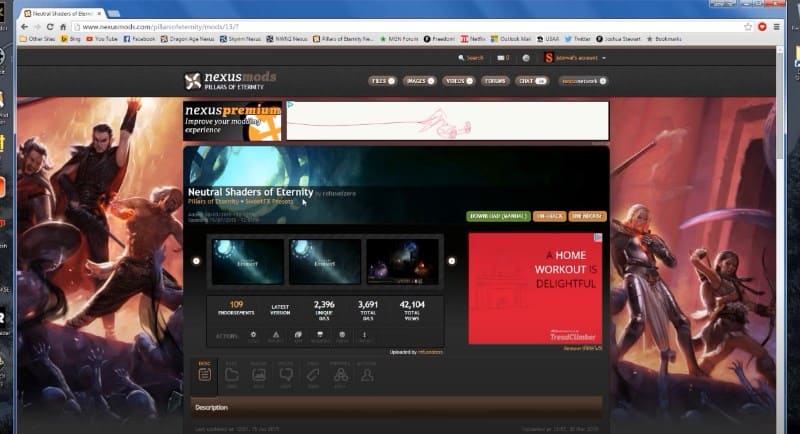
Task: Switch to the Files tab folder icon
Action: [x=232, y=375]
